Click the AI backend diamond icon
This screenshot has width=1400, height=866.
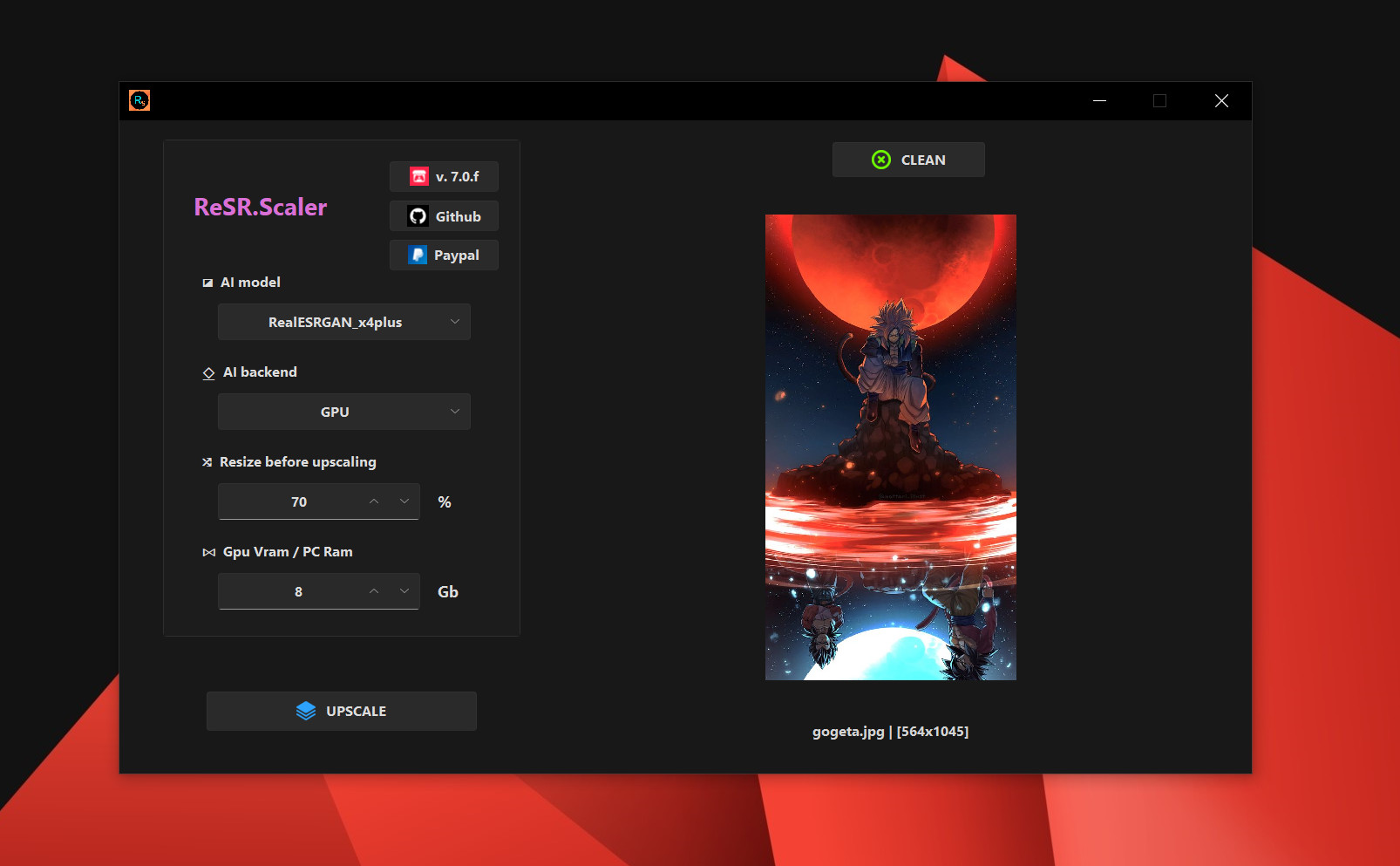208,373
